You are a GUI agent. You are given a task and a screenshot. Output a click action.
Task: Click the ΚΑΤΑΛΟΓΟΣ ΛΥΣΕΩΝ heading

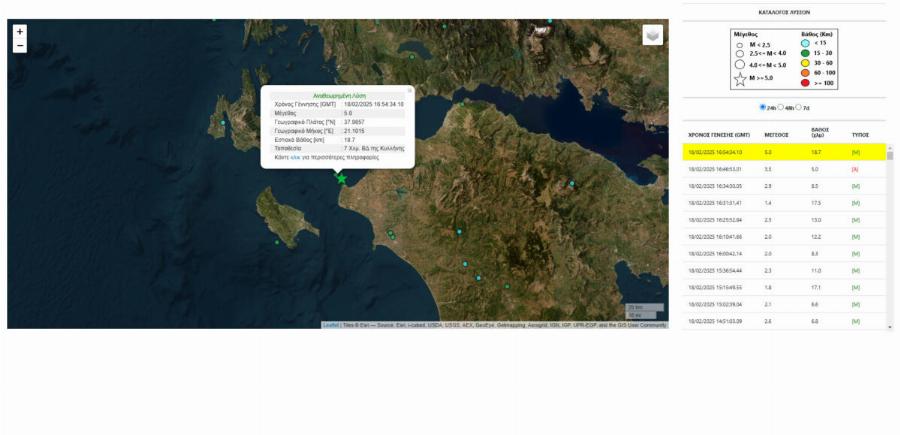(784, 12)
